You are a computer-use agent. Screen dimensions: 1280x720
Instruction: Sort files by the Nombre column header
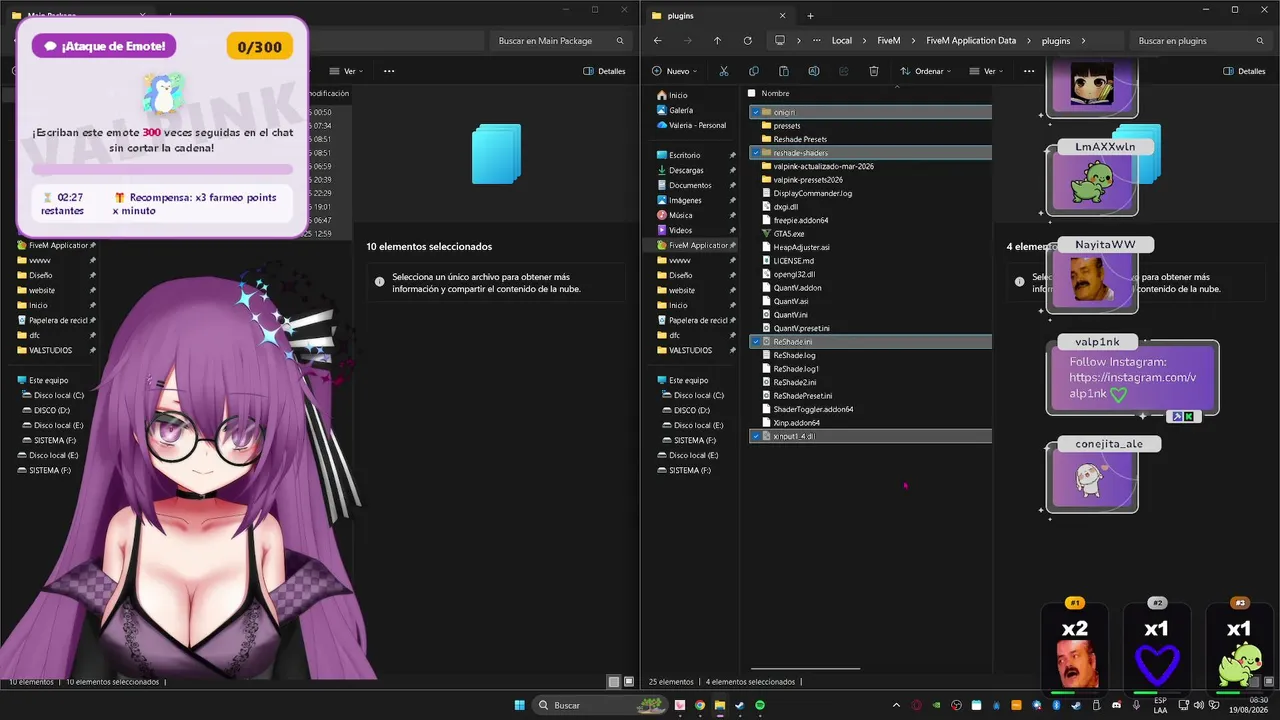[775, 93]
